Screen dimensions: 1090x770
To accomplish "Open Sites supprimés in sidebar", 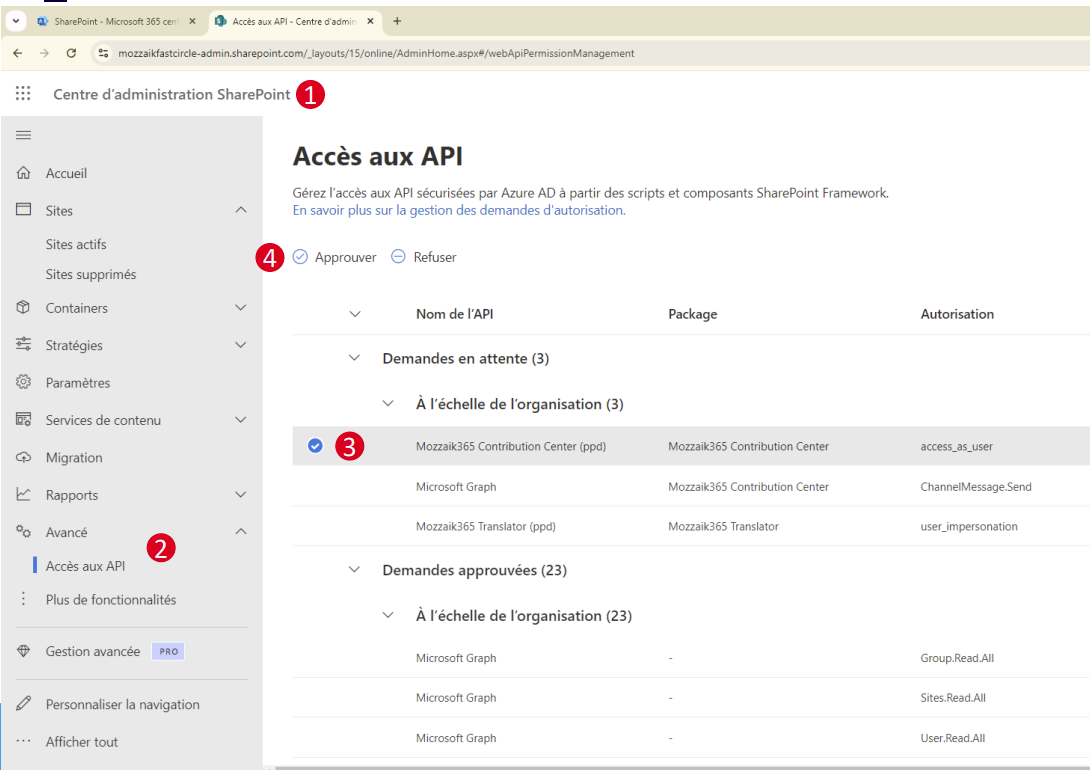I will pos(91,274).
